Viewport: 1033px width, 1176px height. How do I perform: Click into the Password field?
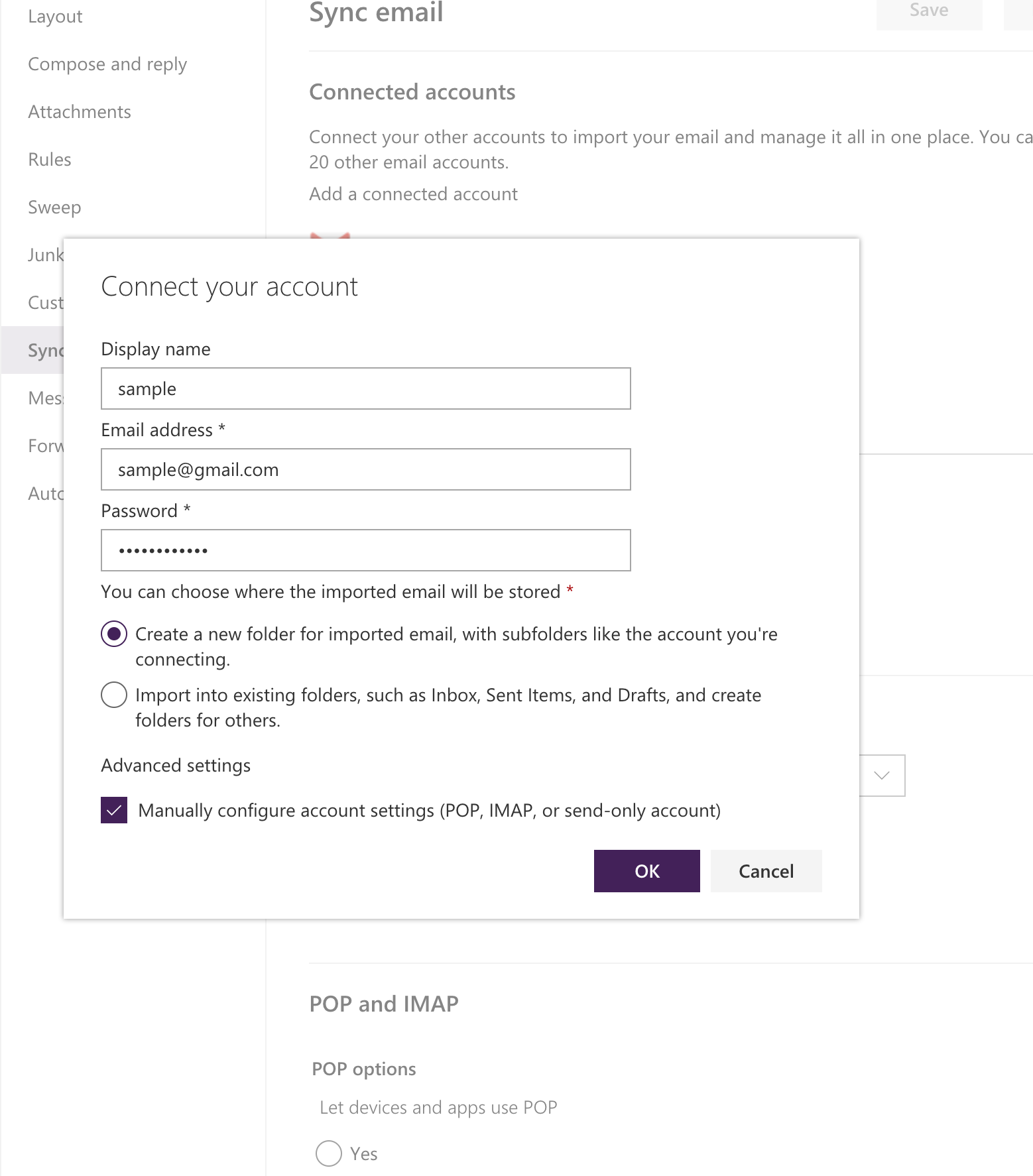pos(365,550)
